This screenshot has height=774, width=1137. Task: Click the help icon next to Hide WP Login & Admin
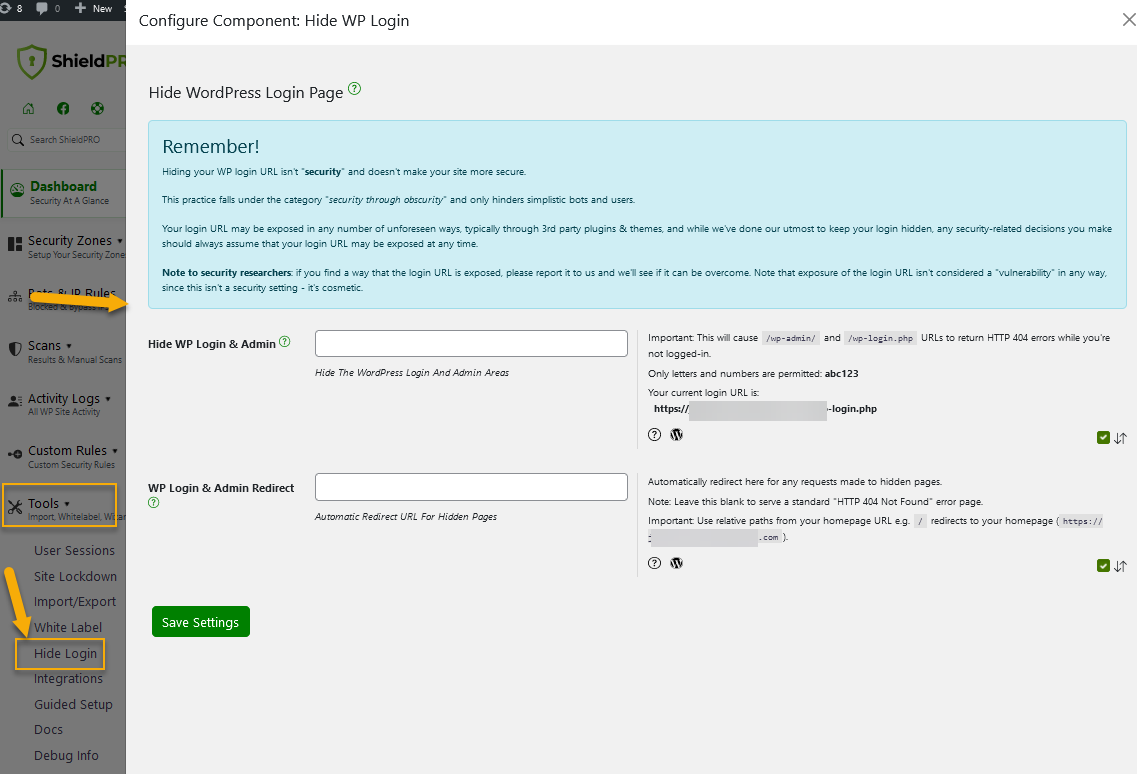(285, 342)
